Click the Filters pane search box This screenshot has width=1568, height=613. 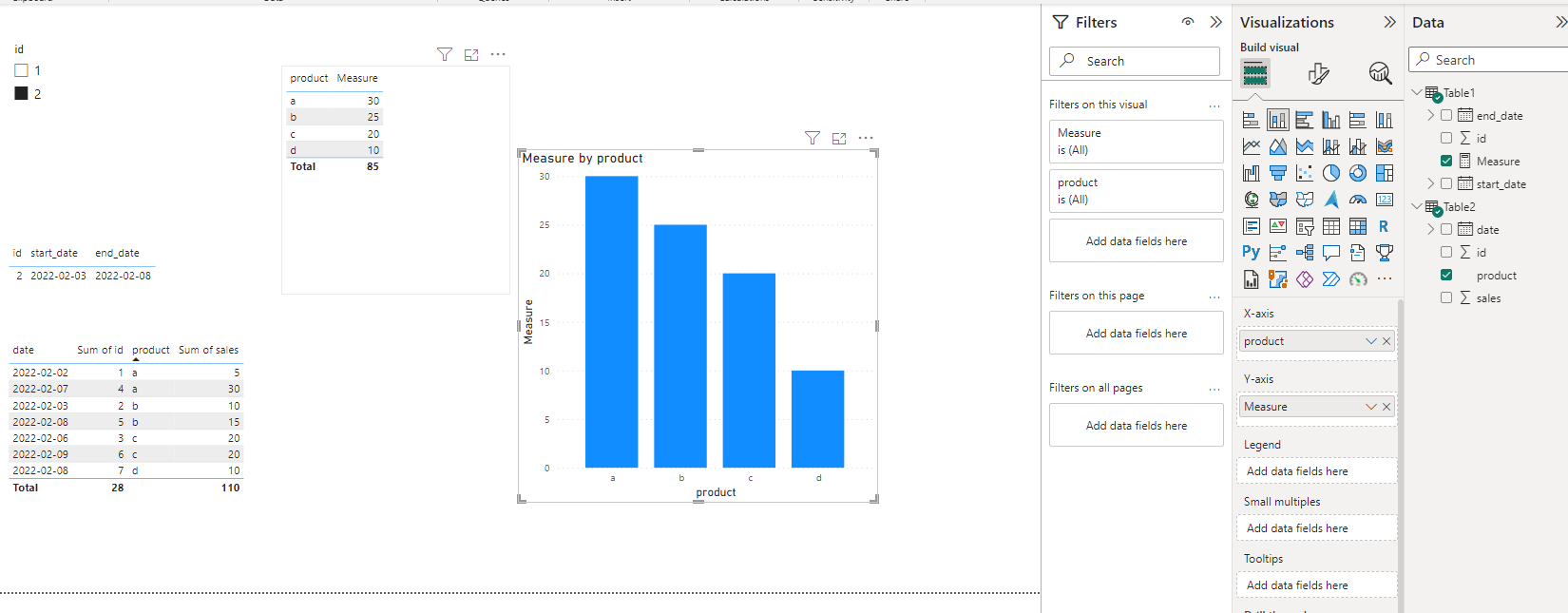point(1135,61)
